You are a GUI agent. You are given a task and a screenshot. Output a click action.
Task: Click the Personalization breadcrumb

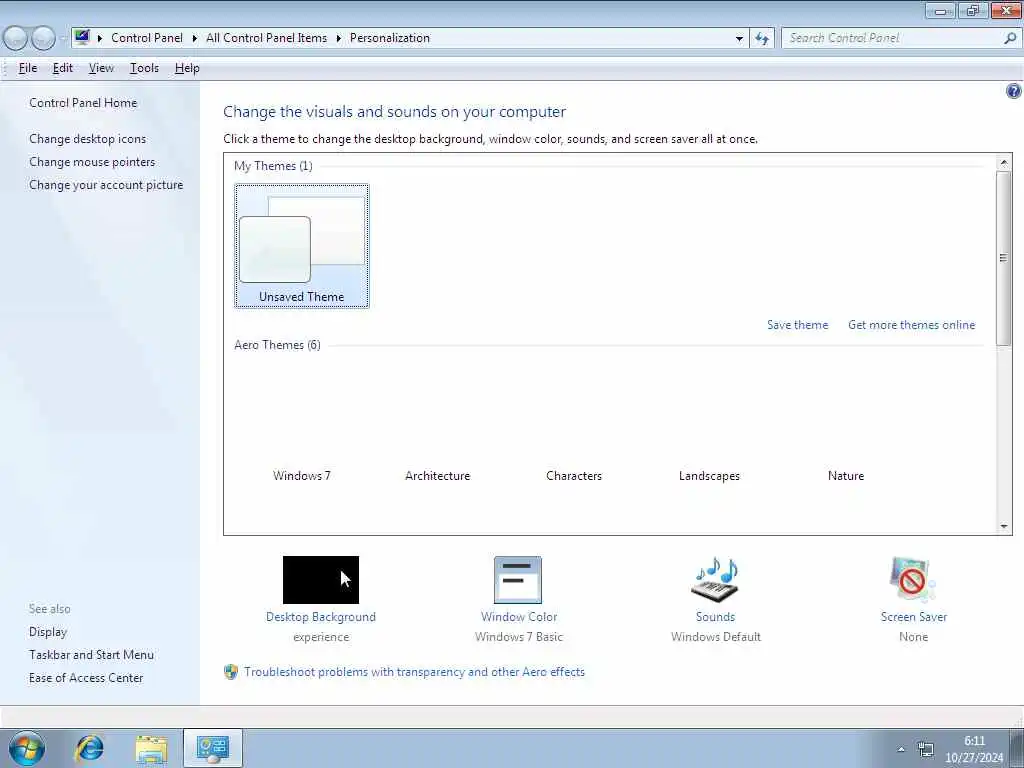click(390, 38)
